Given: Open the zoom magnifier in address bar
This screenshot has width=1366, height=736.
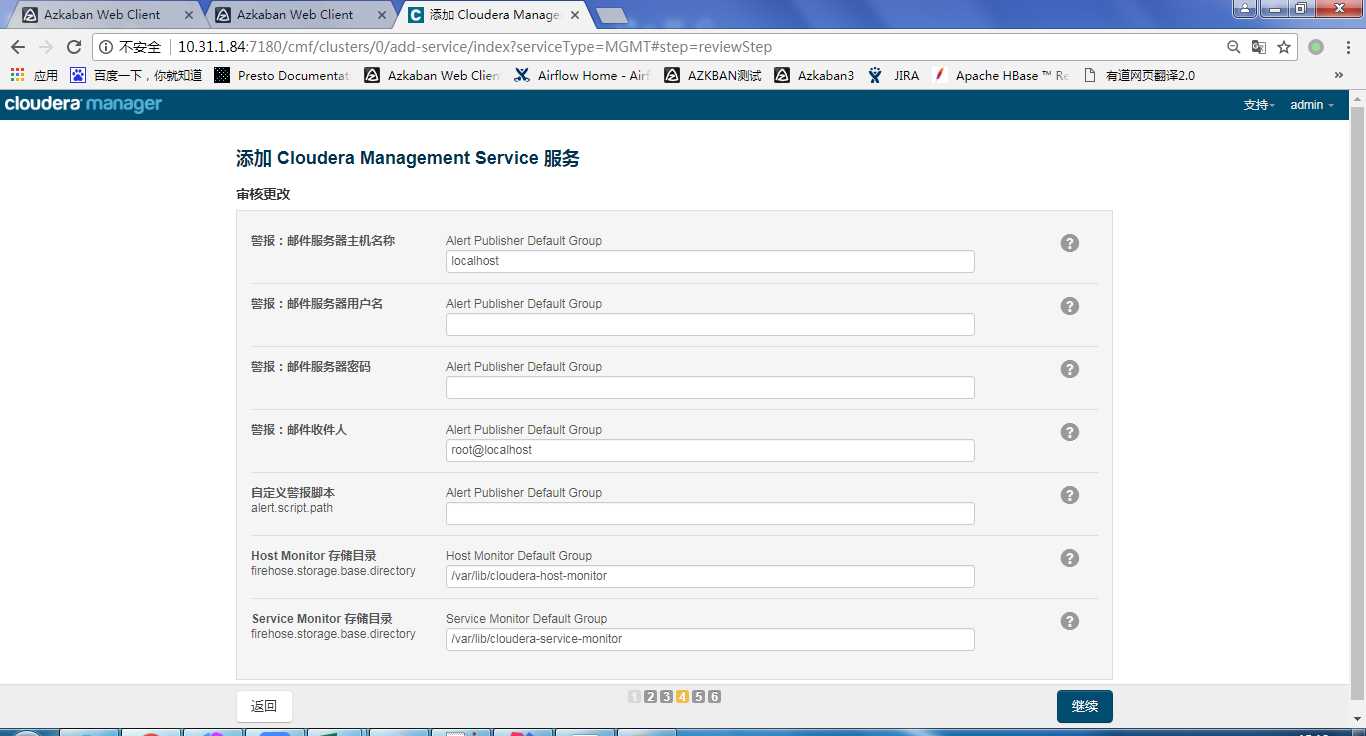Looking at the screenshot, I should (x=1234, y=47).
